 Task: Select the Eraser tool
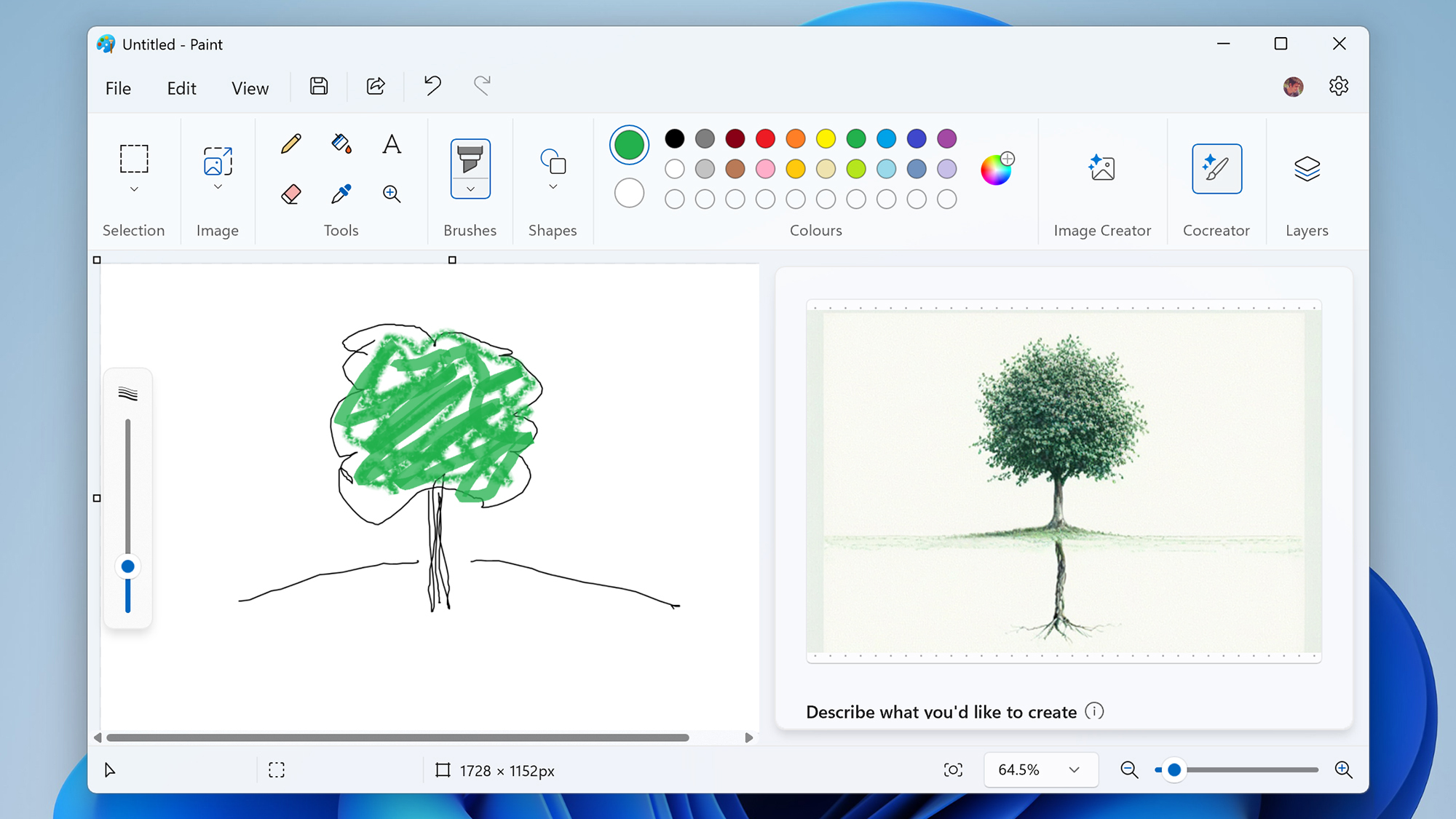pos(290,194)
